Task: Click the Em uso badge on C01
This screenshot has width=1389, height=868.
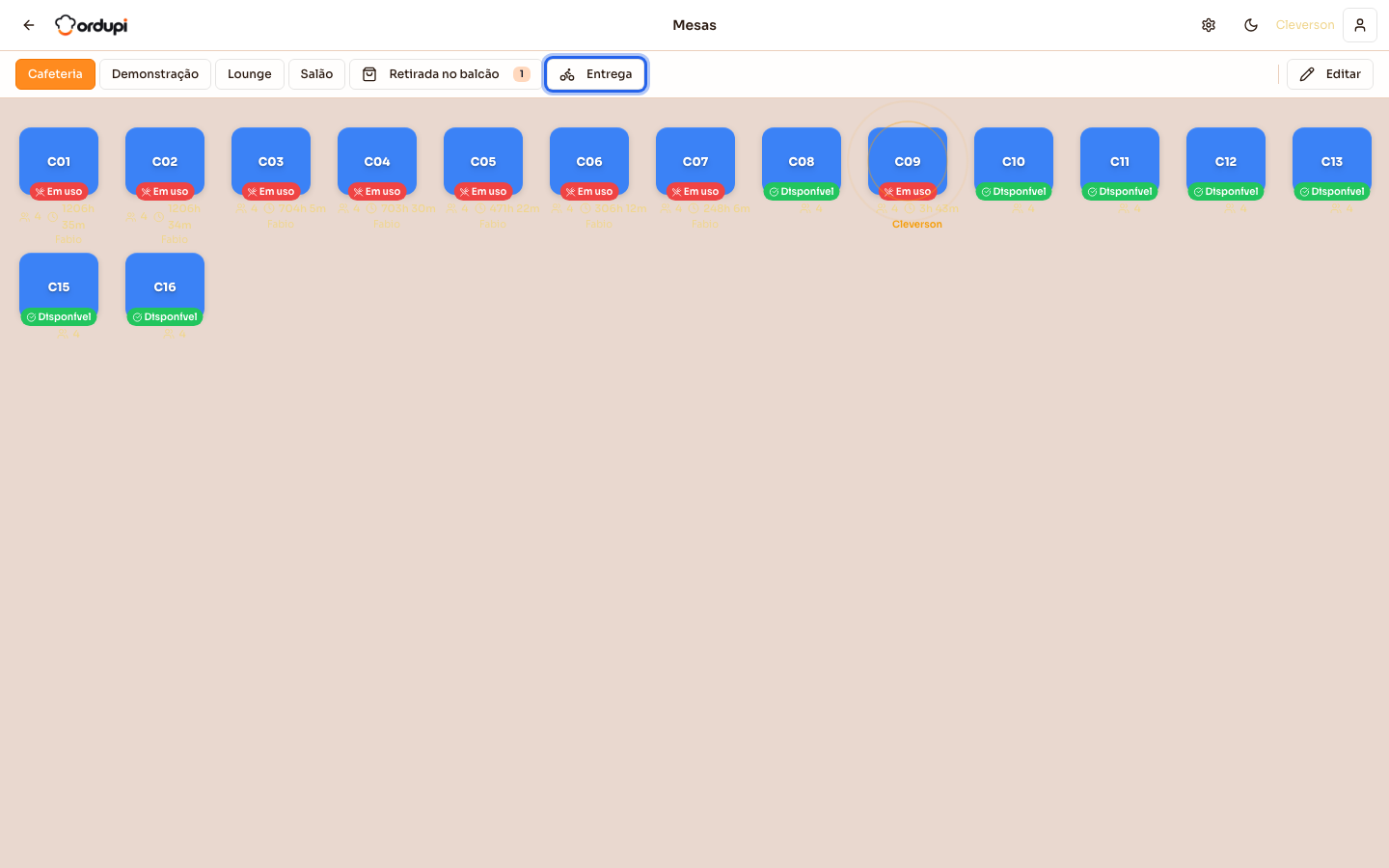Action: pyautogui.click(x=59, y=192)
